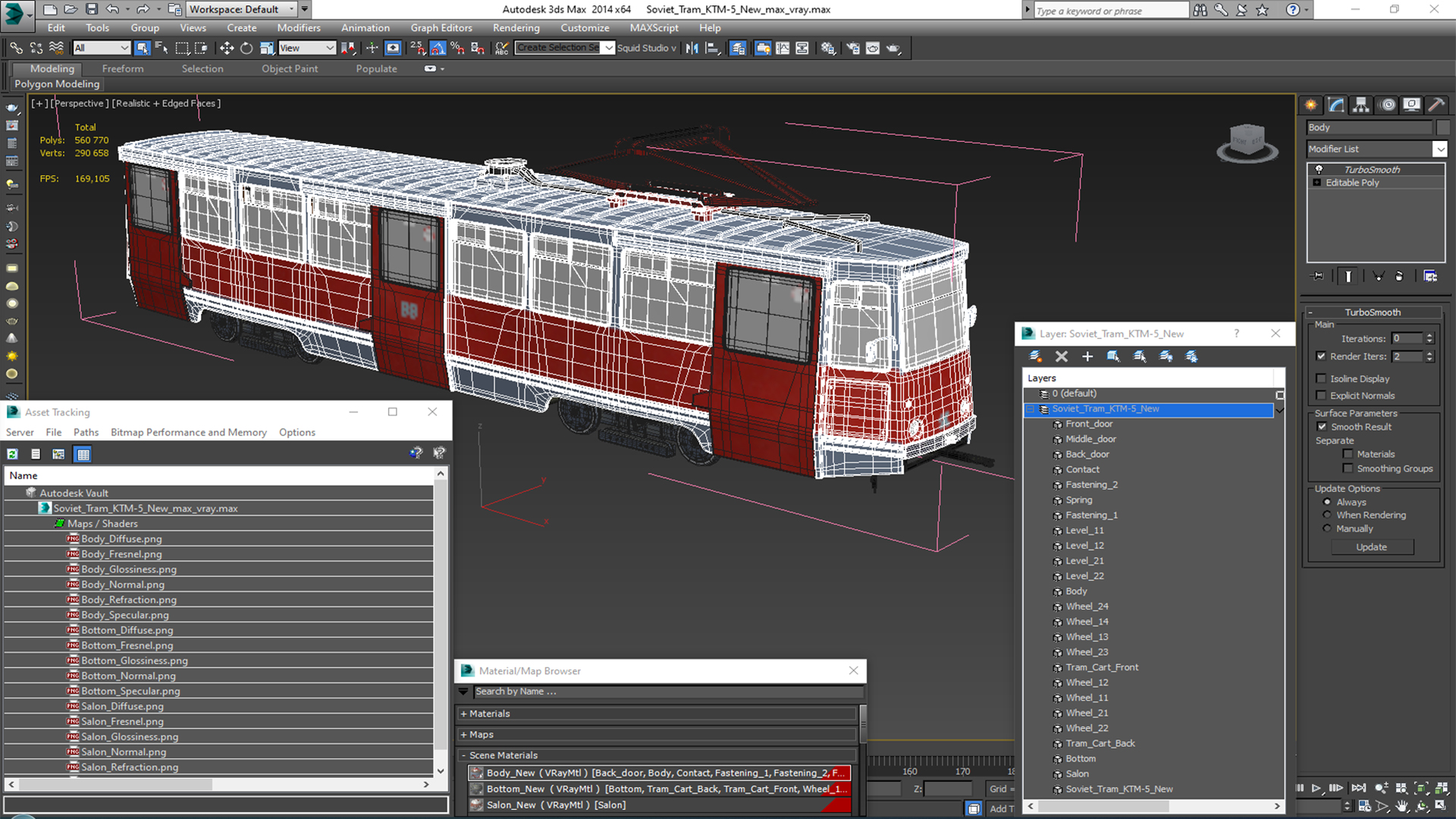Screen dimensions: 1456x819
Task: Enable Separate by Materials checkbox
Action: pos(1348,454)
